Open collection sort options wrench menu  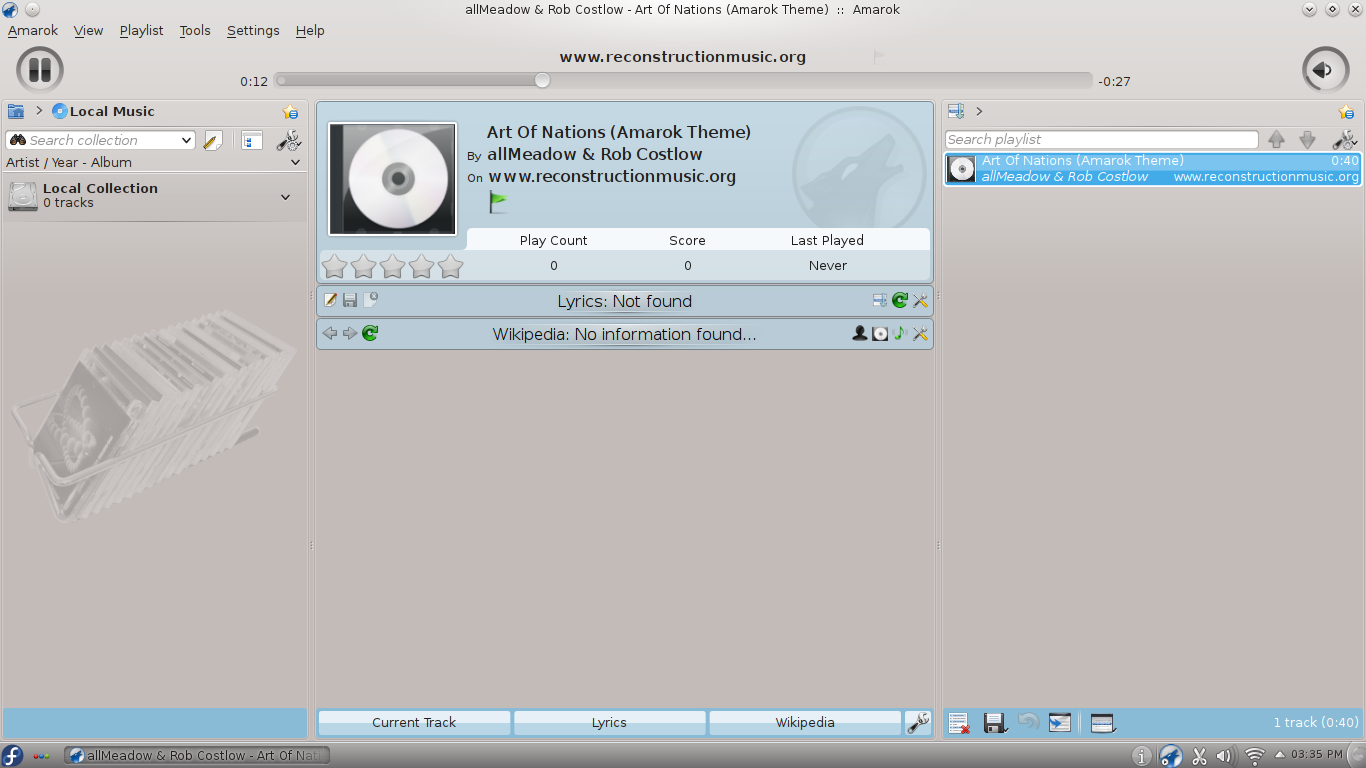(288, 140)
